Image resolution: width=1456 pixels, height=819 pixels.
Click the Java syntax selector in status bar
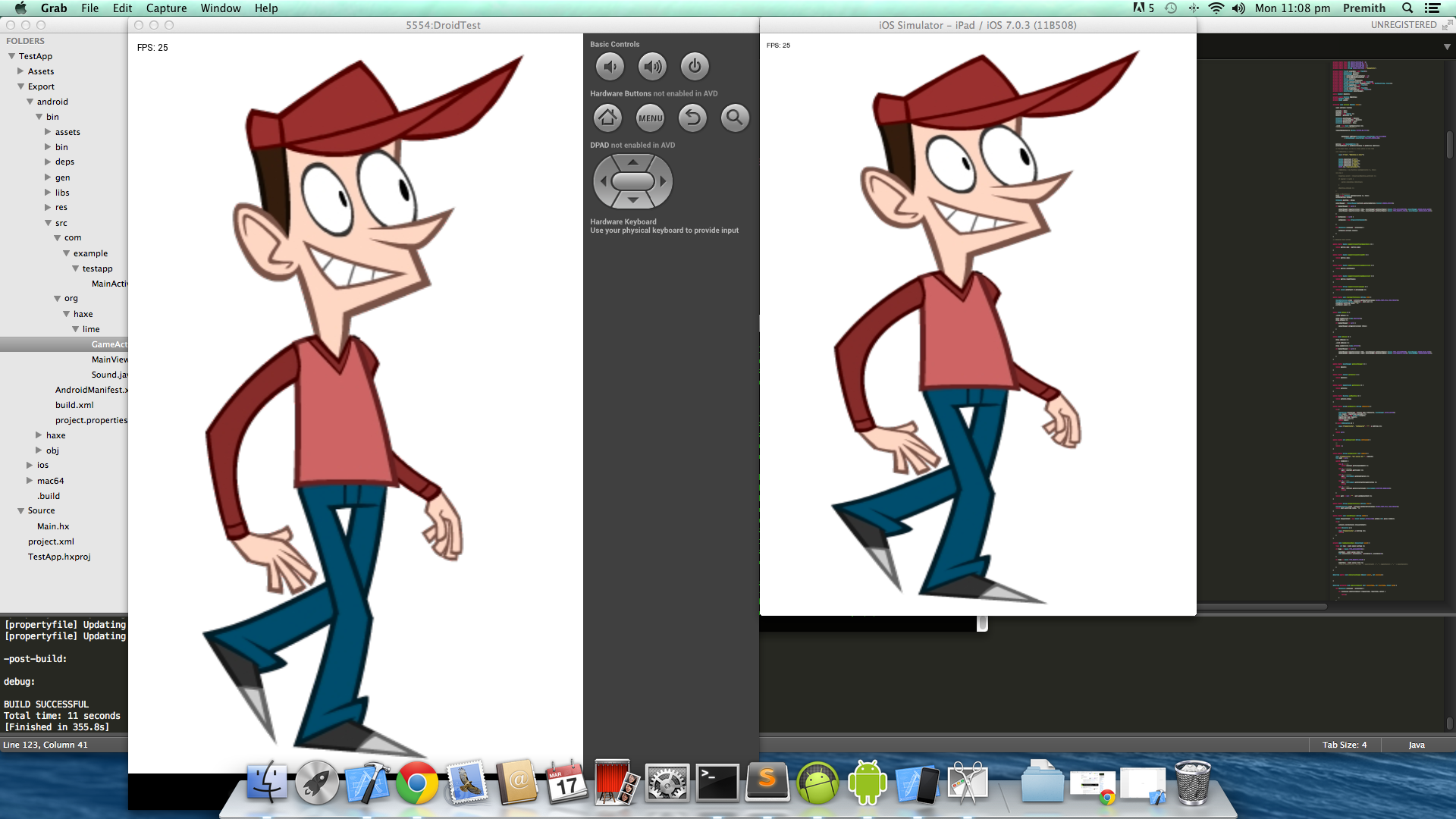(x=1416, y=745)
